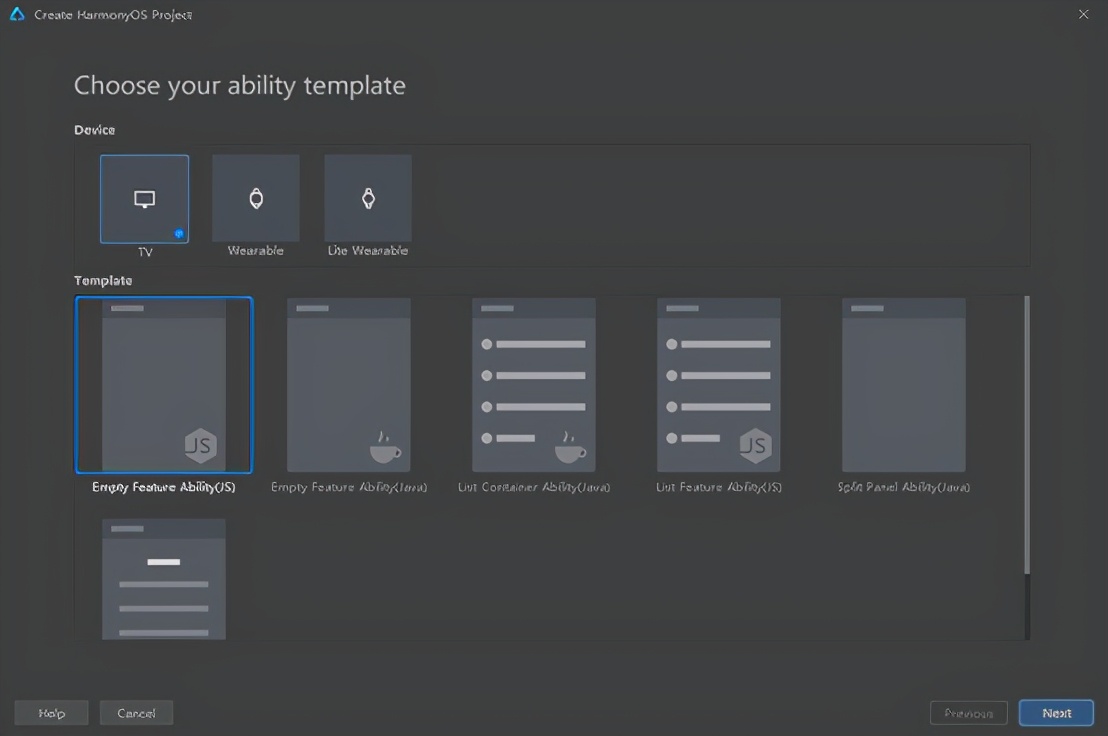This screenshot has height=736, width=1108.
Task: Close the Create HarmonyOS Project dialog
Action: tap(1083, 14)
